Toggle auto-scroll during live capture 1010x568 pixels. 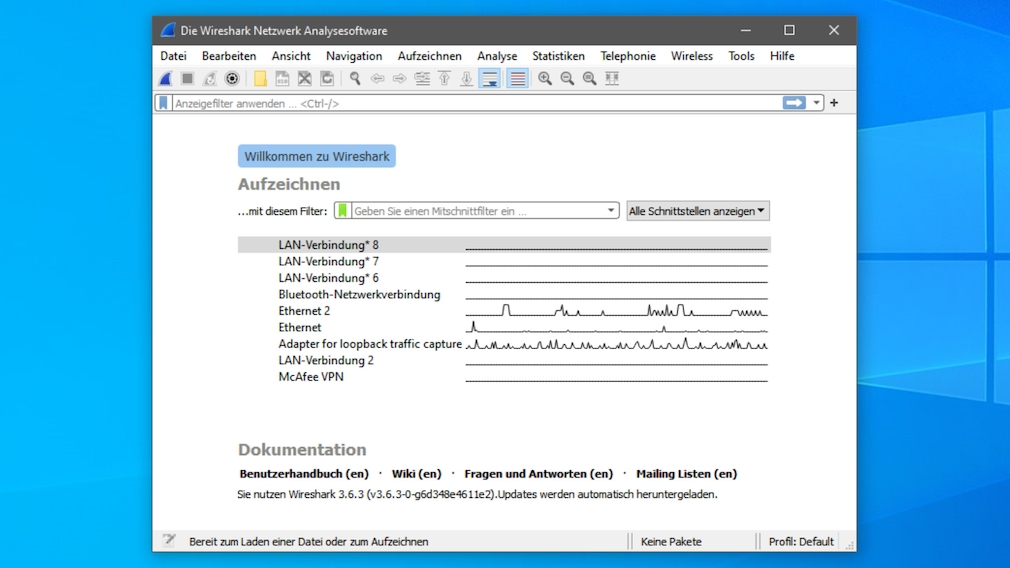(490, 79)
